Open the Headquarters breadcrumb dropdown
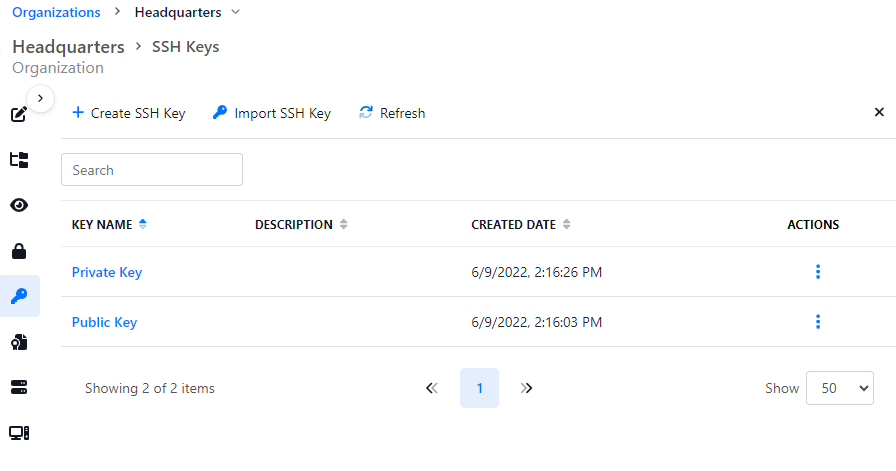The height and width of the screenshot is (471, 896). click(235, 12)
